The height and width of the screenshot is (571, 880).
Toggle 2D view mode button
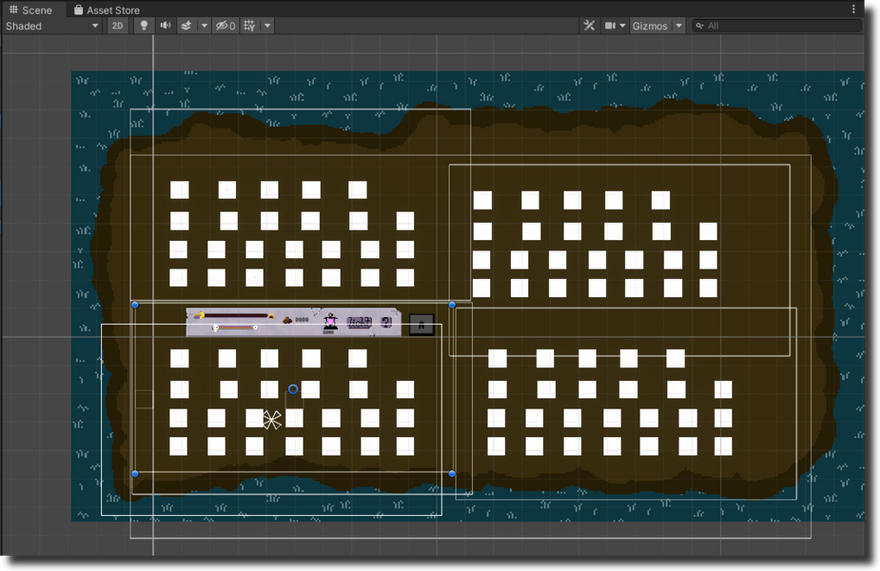click(x=118, y=26)
